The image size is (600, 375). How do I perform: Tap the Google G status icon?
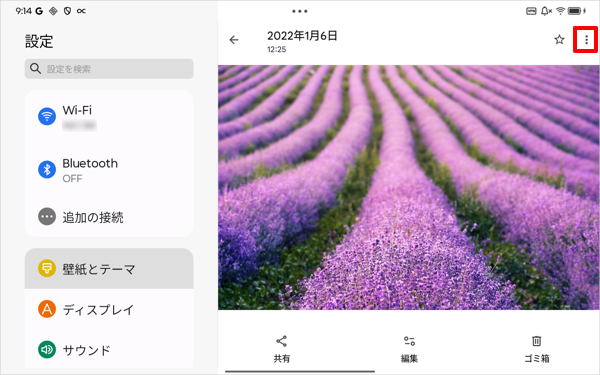pos(39,11)
